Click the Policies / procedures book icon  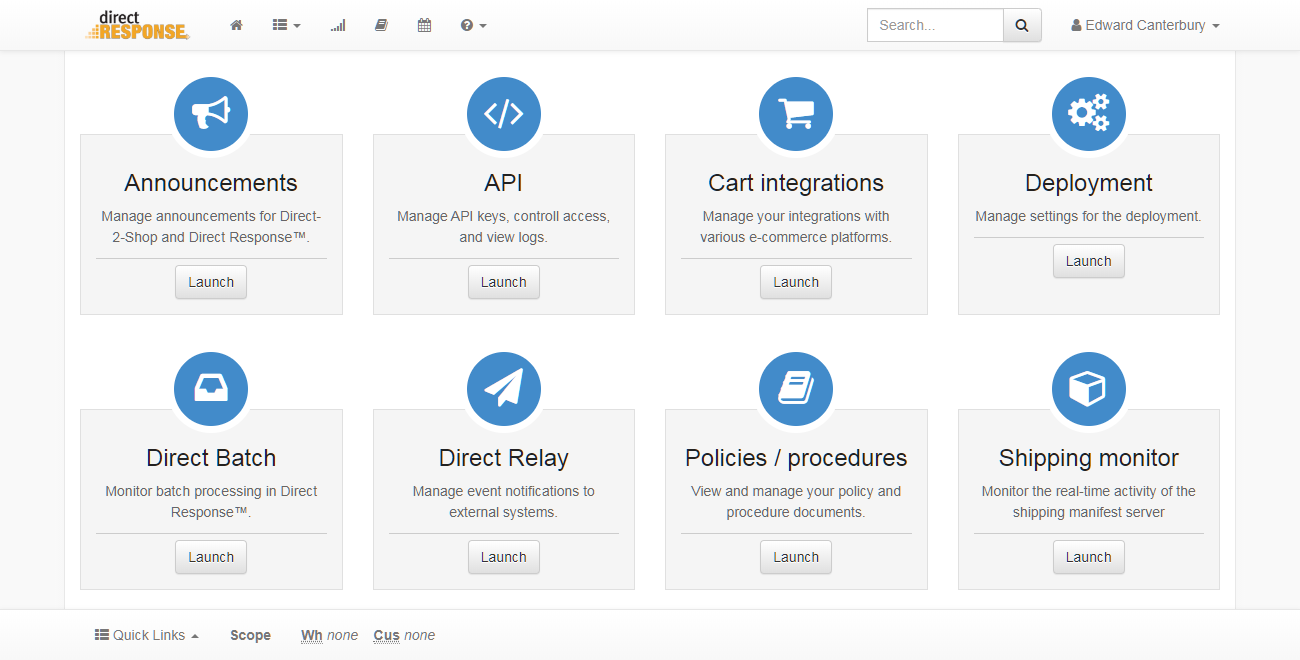[x=796, y=389]
